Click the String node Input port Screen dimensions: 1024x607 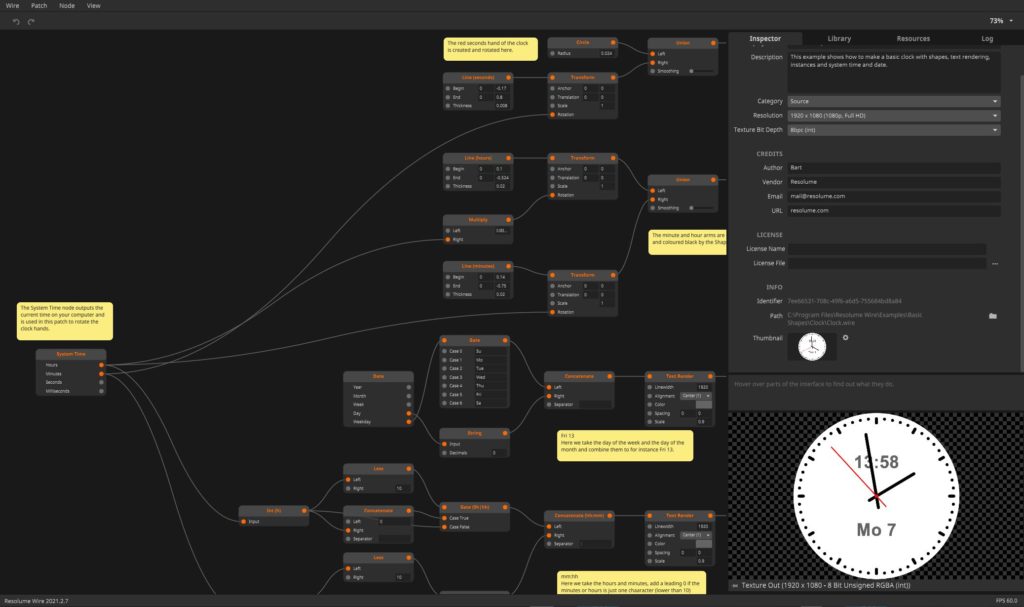pos(445,444)
